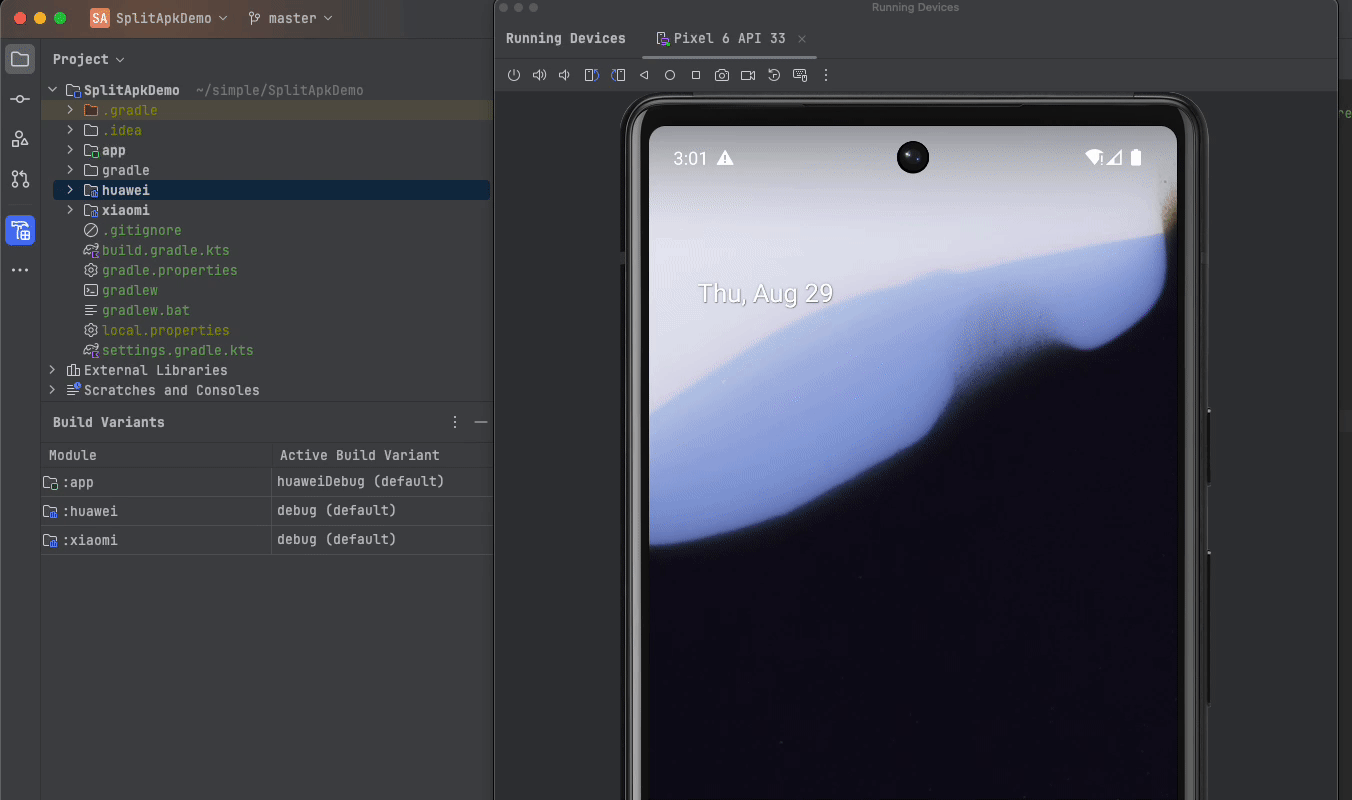Expand the gradle folder
Viewport: 1352px width, 800px height.
[x=70, y=170]
